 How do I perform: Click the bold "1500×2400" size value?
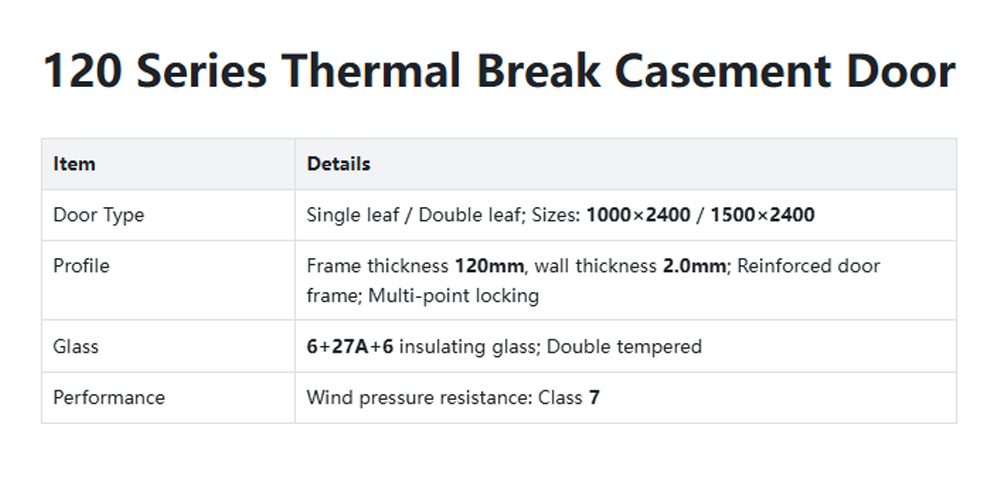point(762,215)
